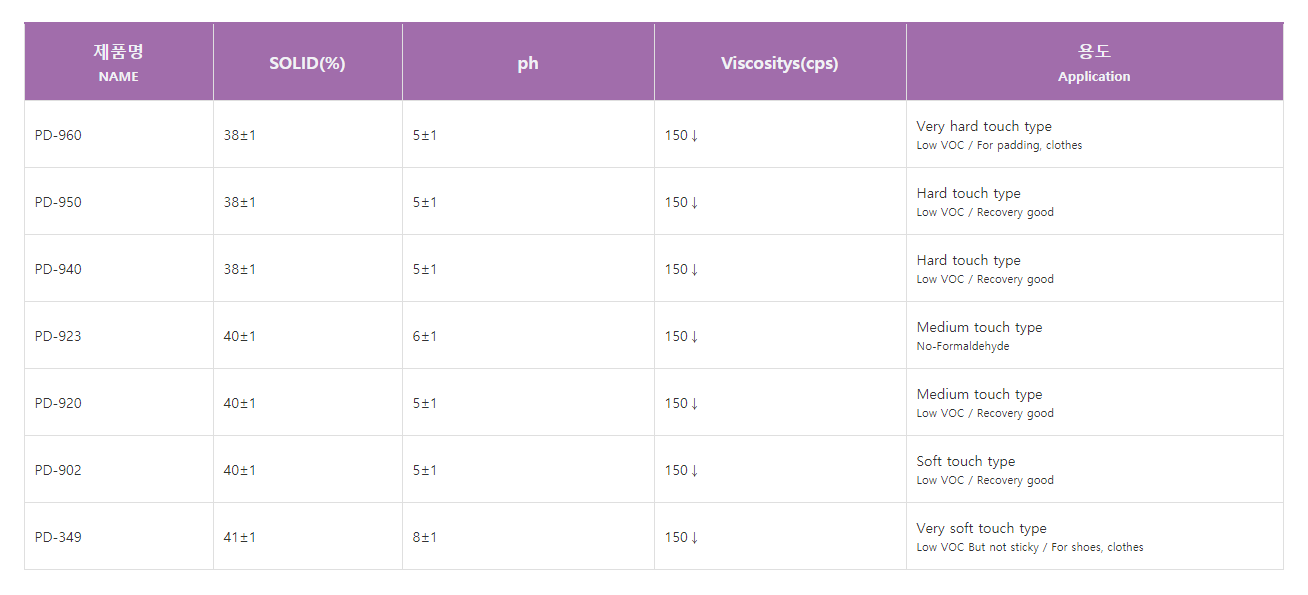Click the down arrow in PD-920 viscosity
This screenshot has height=595, width=1308.
tap(694, 404)
